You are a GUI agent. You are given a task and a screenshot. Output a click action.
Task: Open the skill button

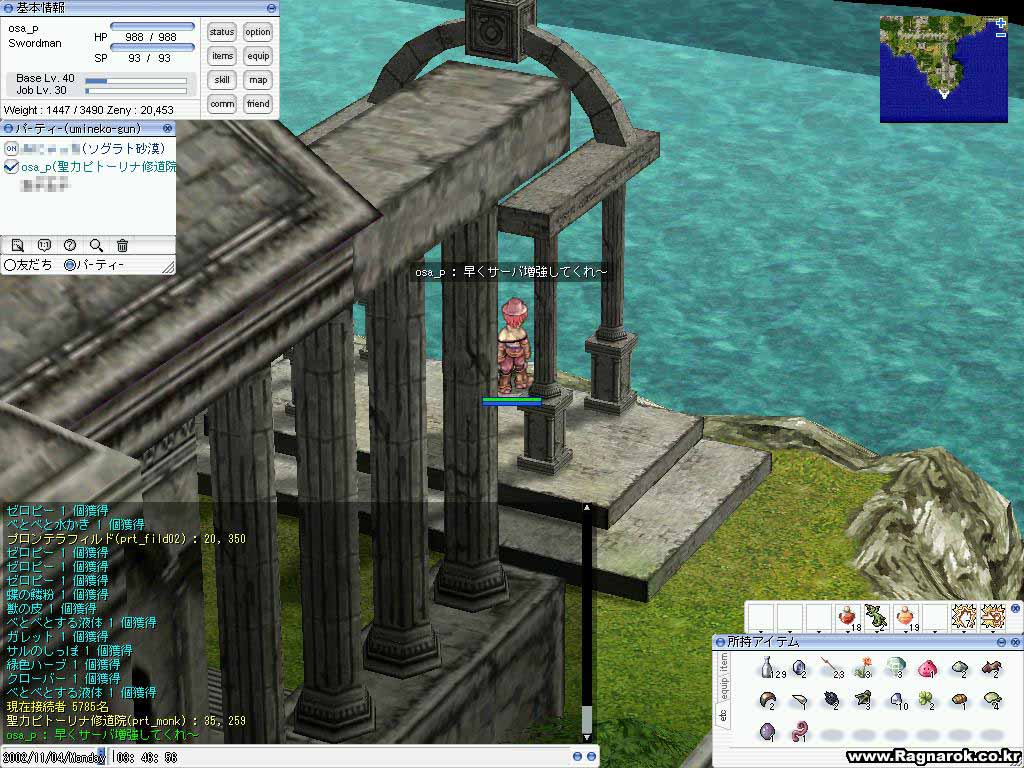[x=222, y=80]
